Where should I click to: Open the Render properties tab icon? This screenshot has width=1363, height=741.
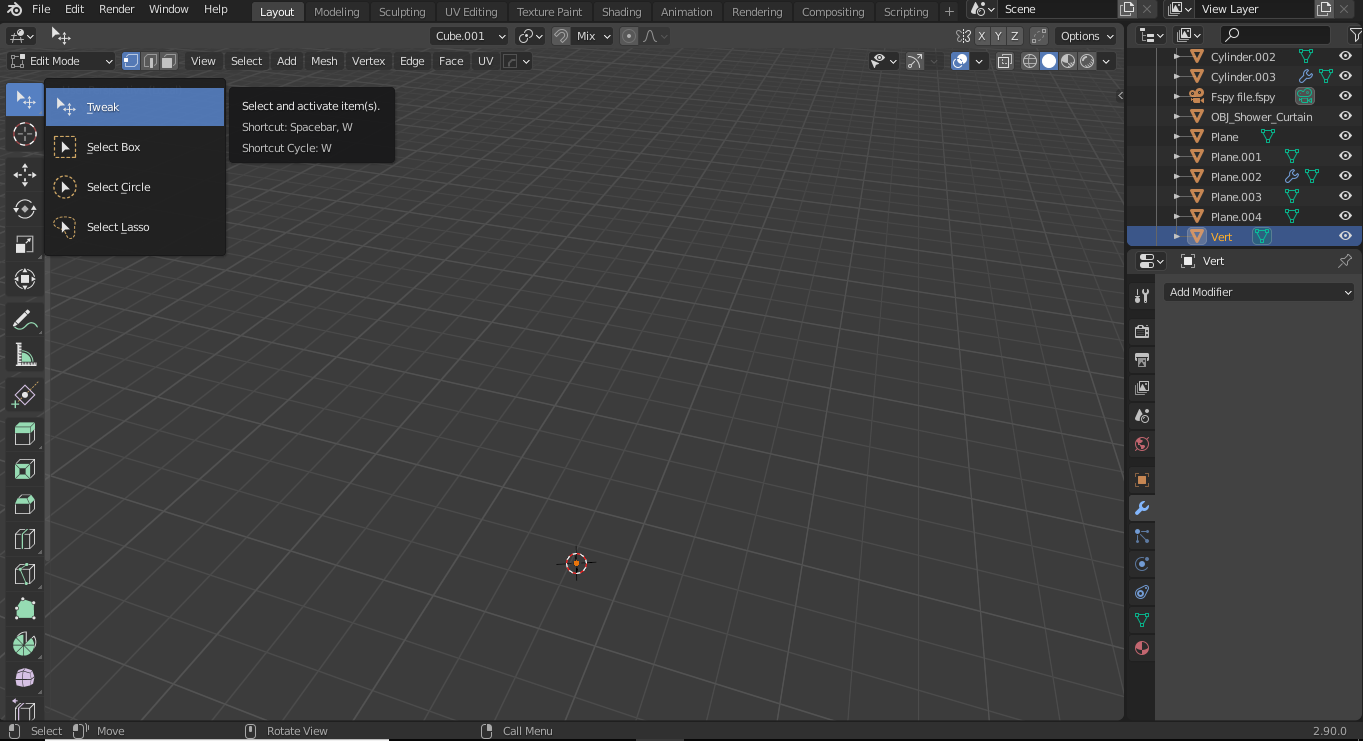click(x=1142, y=331)
